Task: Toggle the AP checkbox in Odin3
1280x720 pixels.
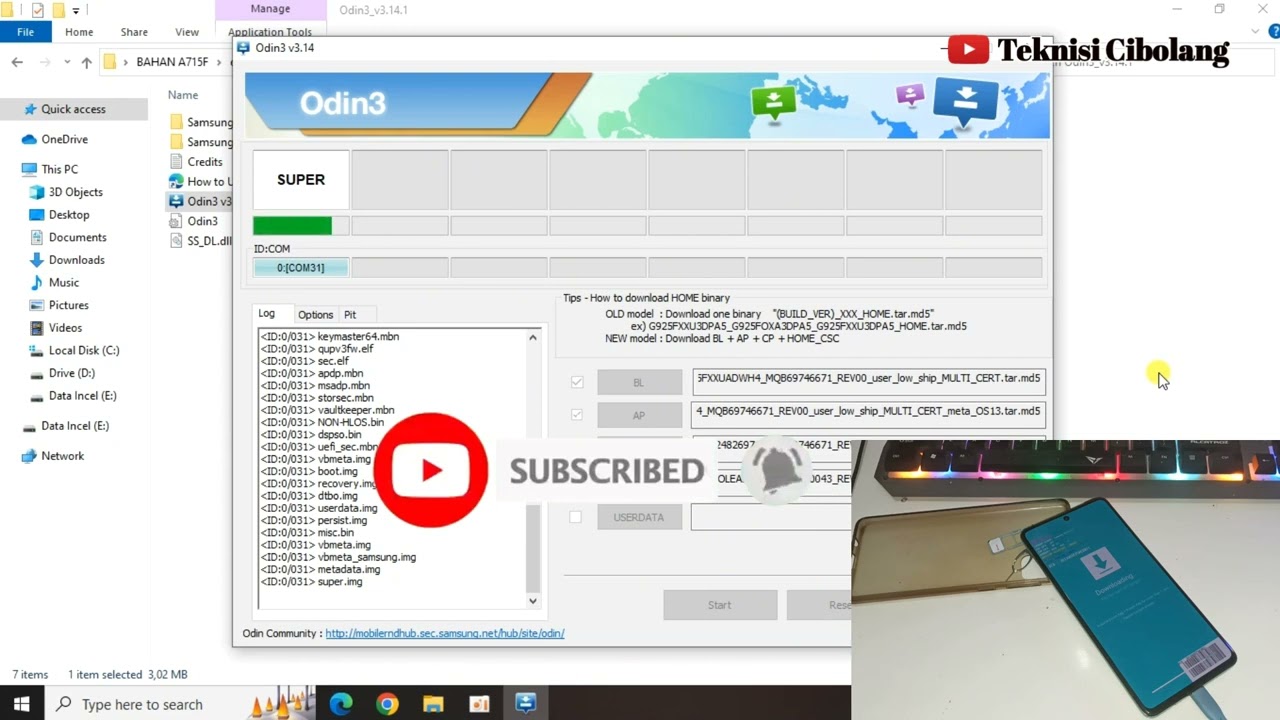Action: 577,415
